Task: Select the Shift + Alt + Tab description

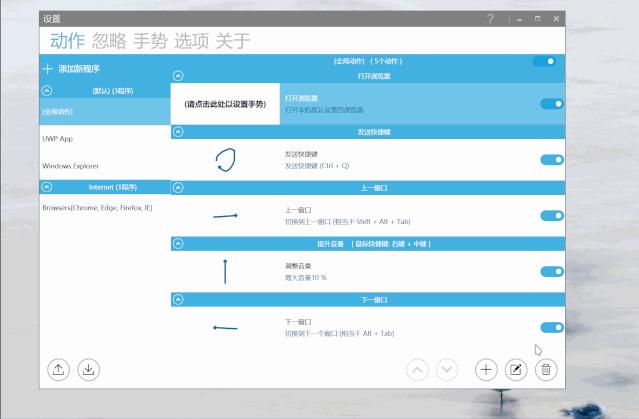Action: pos(347,222)
